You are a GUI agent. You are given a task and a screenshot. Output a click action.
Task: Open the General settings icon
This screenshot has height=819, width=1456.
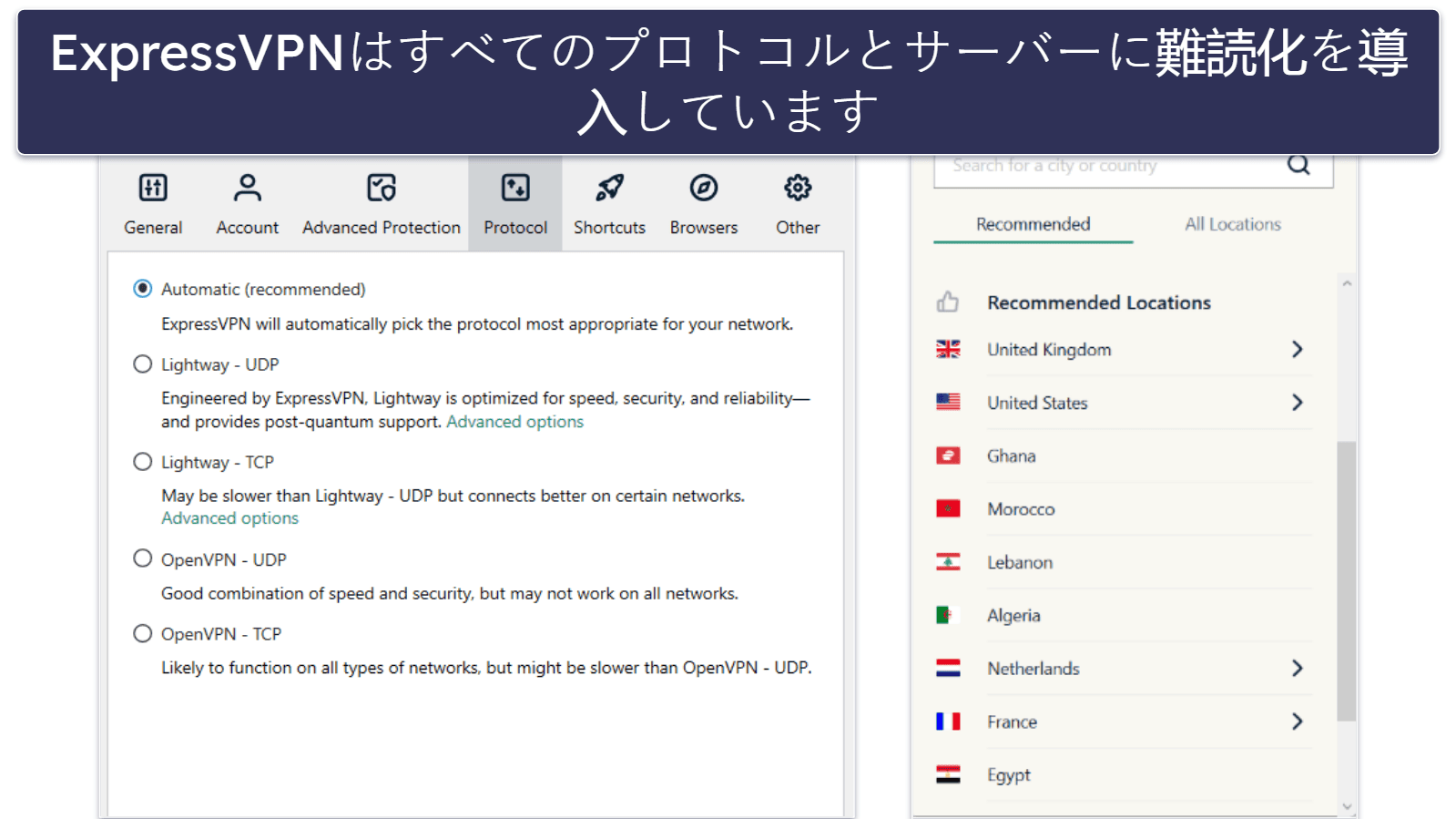click(153, 188)
